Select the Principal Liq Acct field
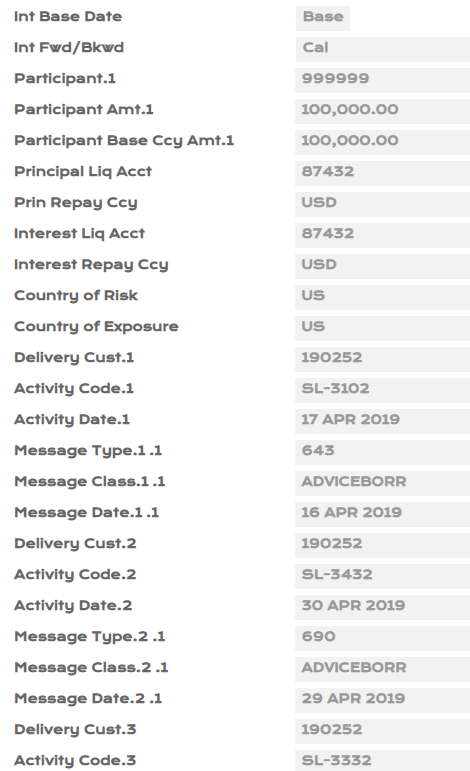 coord(382,173)
